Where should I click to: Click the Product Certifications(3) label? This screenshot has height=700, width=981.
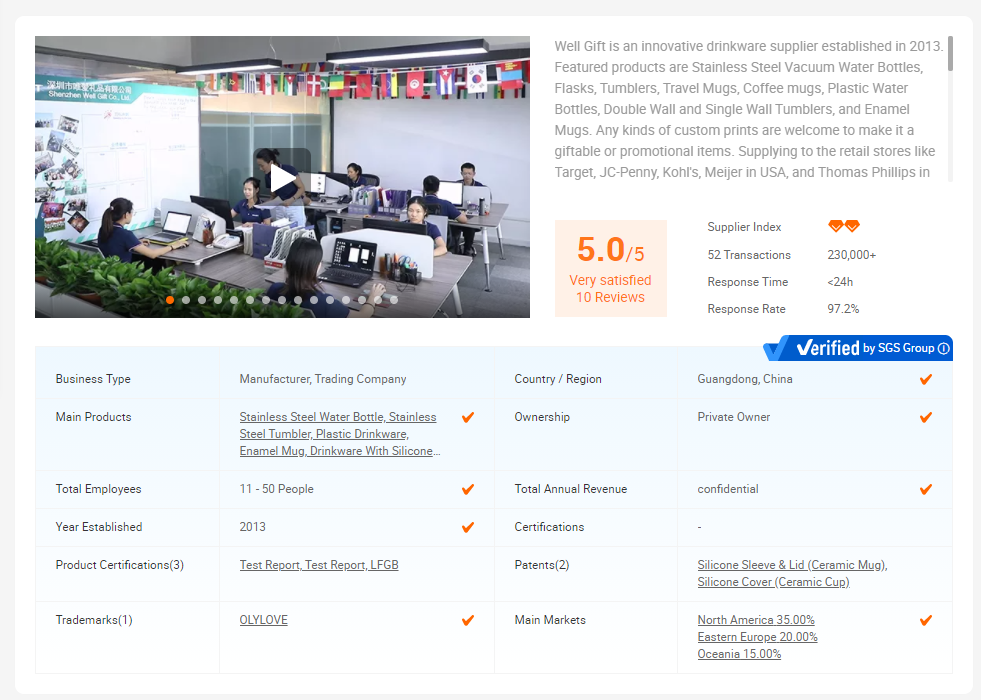[119, 565]
